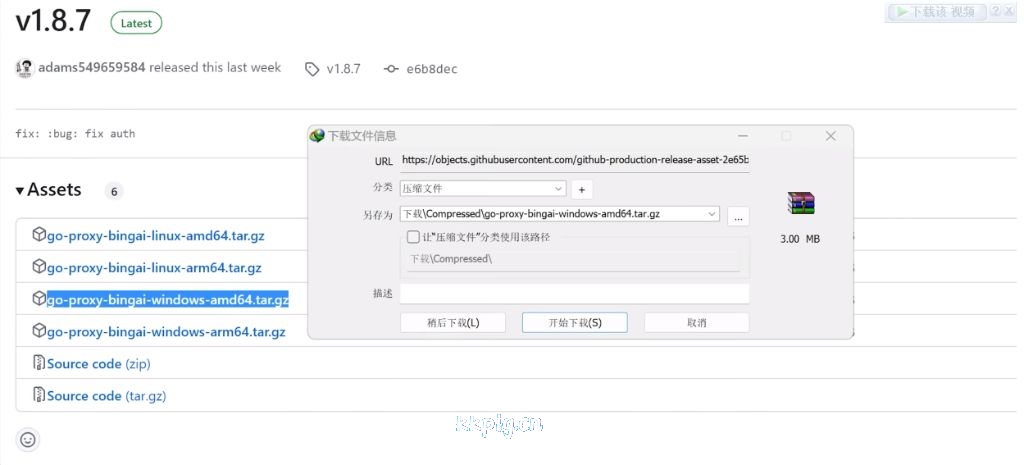1024x465 pixels.
Task: Click the IDM globe icon in dialog title
Action: click(317, 136)
